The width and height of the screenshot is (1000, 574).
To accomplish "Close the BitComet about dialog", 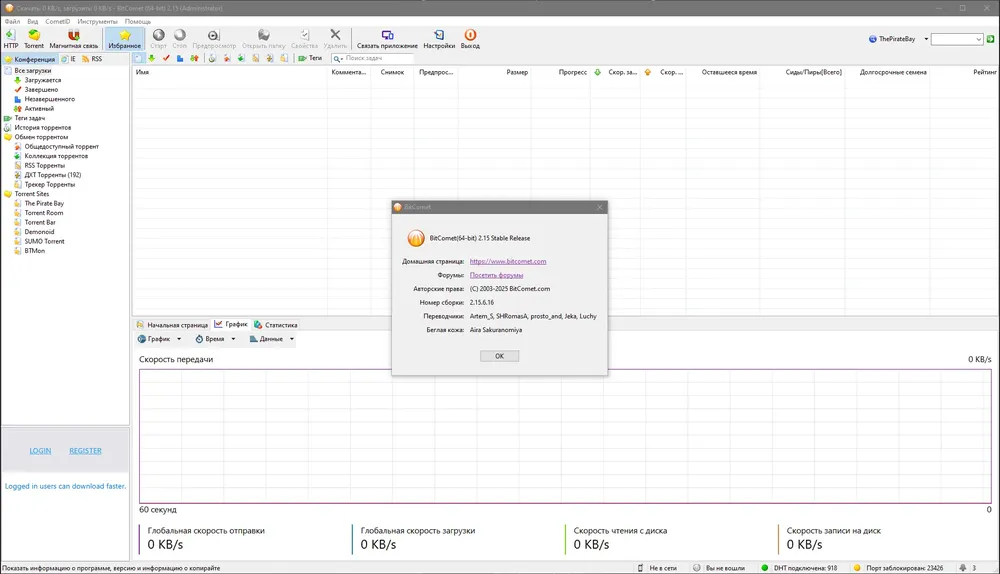I will click(599, 207).
